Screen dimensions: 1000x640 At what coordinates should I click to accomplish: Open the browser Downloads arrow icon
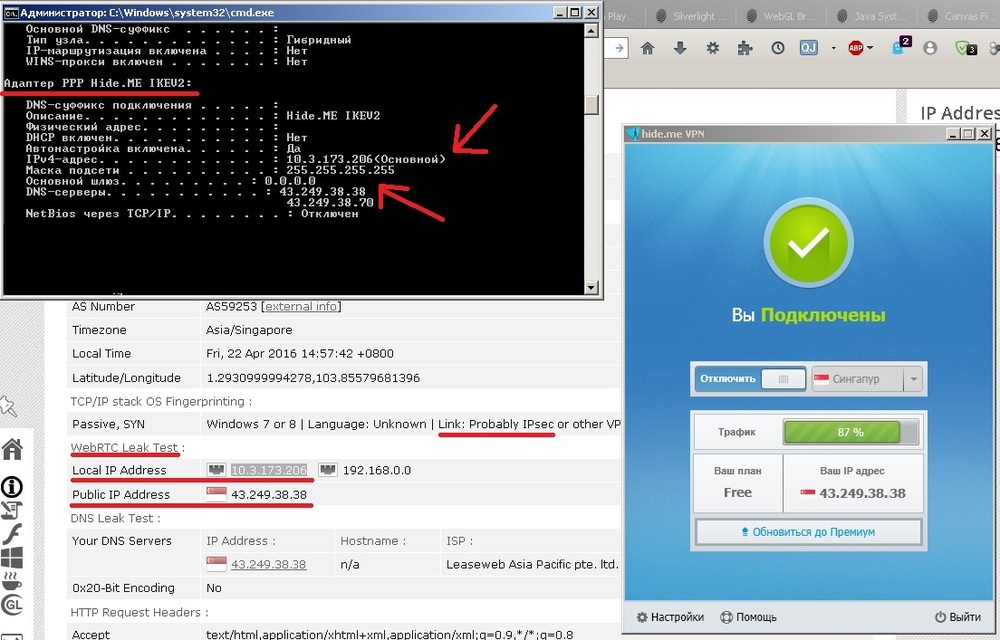point(680,48)
